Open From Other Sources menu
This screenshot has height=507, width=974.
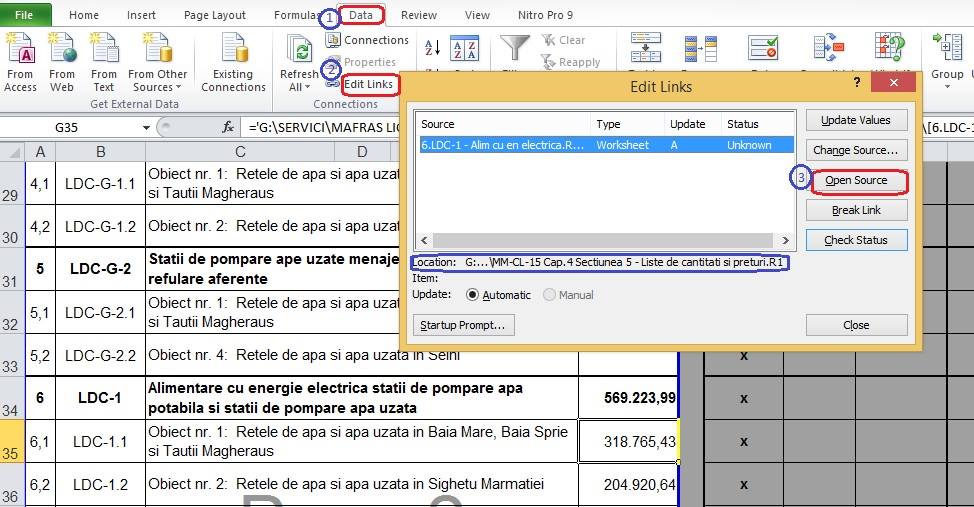pos(158,62)
